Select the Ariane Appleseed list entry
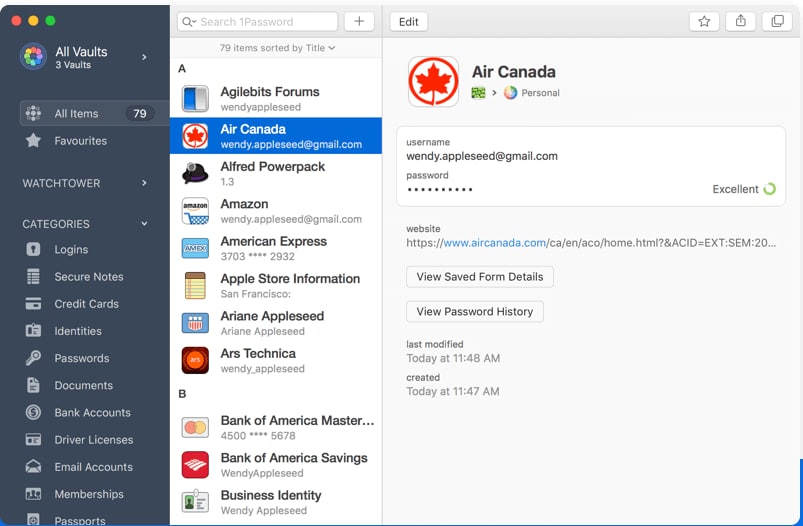803x526 pixels. [276, 323]
